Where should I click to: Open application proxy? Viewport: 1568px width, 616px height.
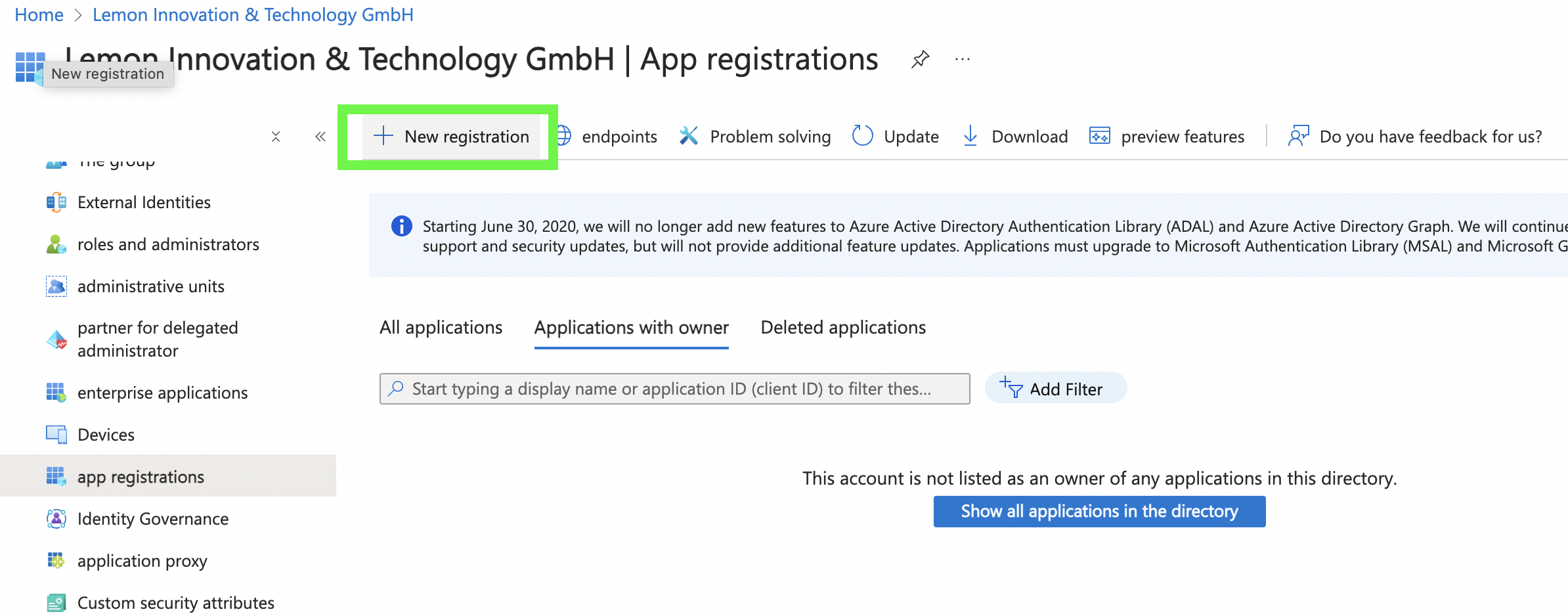[142, 561]
